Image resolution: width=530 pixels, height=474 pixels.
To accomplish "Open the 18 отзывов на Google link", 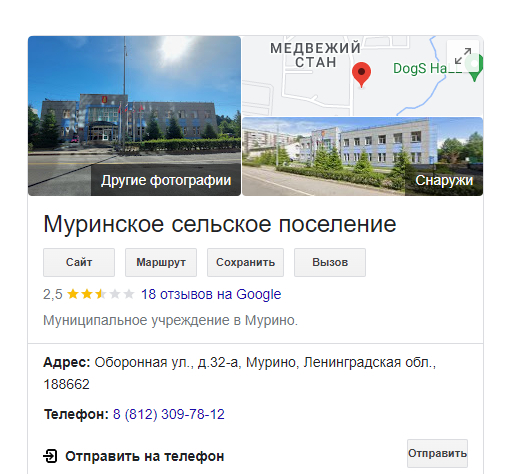I will 211,294.
